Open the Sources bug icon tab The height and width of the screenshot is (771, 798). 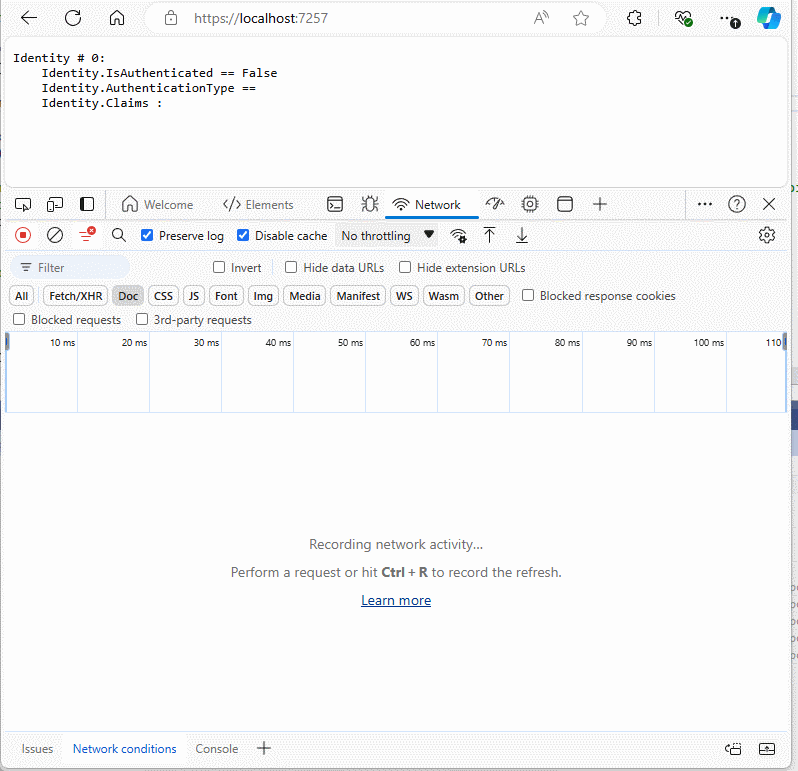click(x=370, y=205)
